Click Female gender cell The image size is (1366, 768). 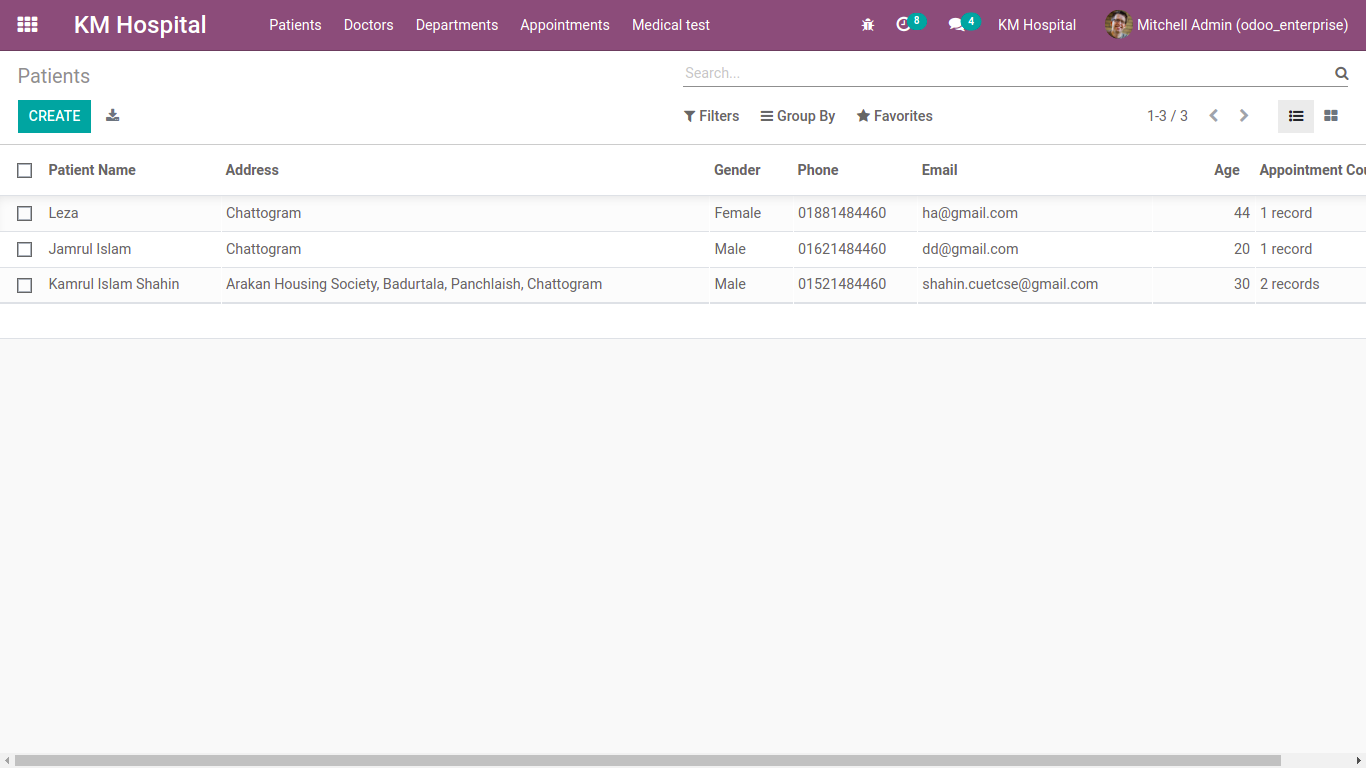coord(738,213)
